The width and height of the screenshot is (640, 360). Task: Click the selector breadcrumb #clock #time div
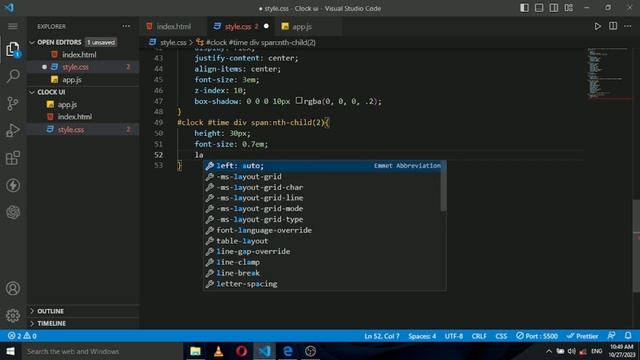(x=261, y=42)
